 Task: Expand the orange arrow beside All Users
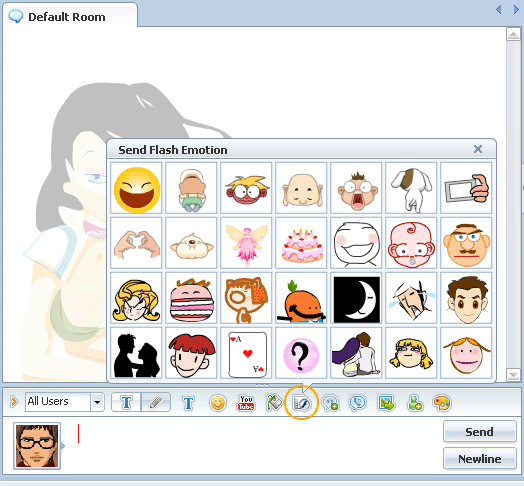[14, 401]
